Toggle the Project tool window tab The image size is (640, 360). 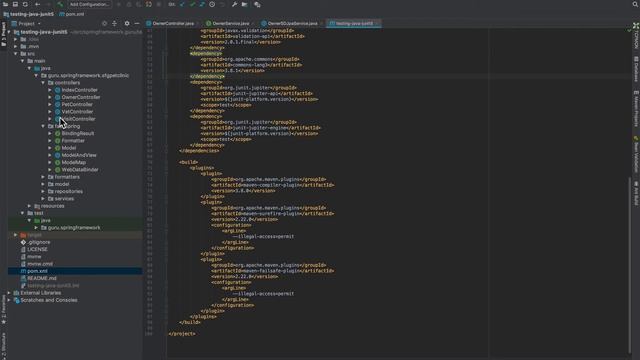click(4, 34)
